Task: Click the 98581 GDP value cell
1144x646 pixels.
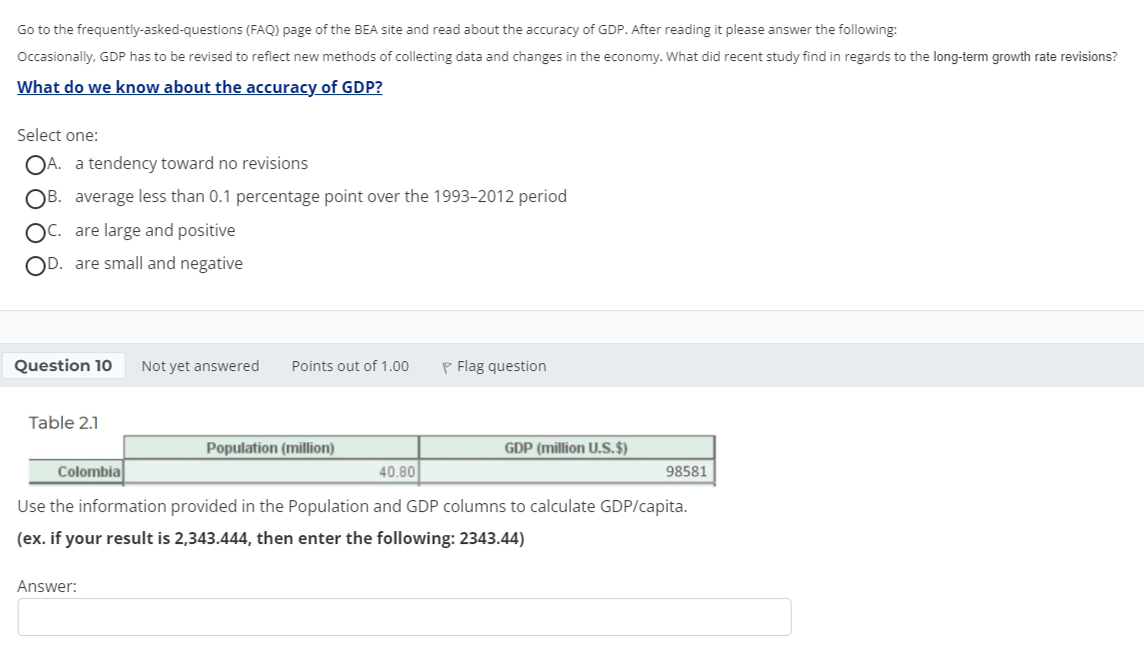Action: (567, 472)
